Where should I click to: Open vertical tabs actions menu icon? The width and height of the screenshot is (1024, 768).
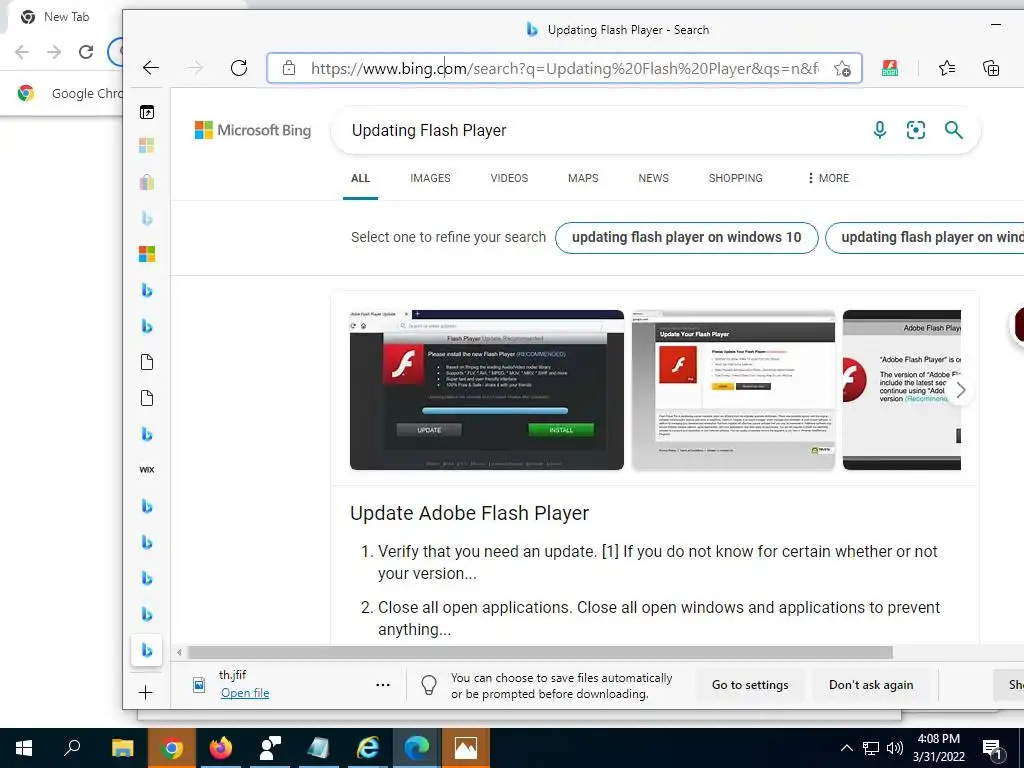147,112
